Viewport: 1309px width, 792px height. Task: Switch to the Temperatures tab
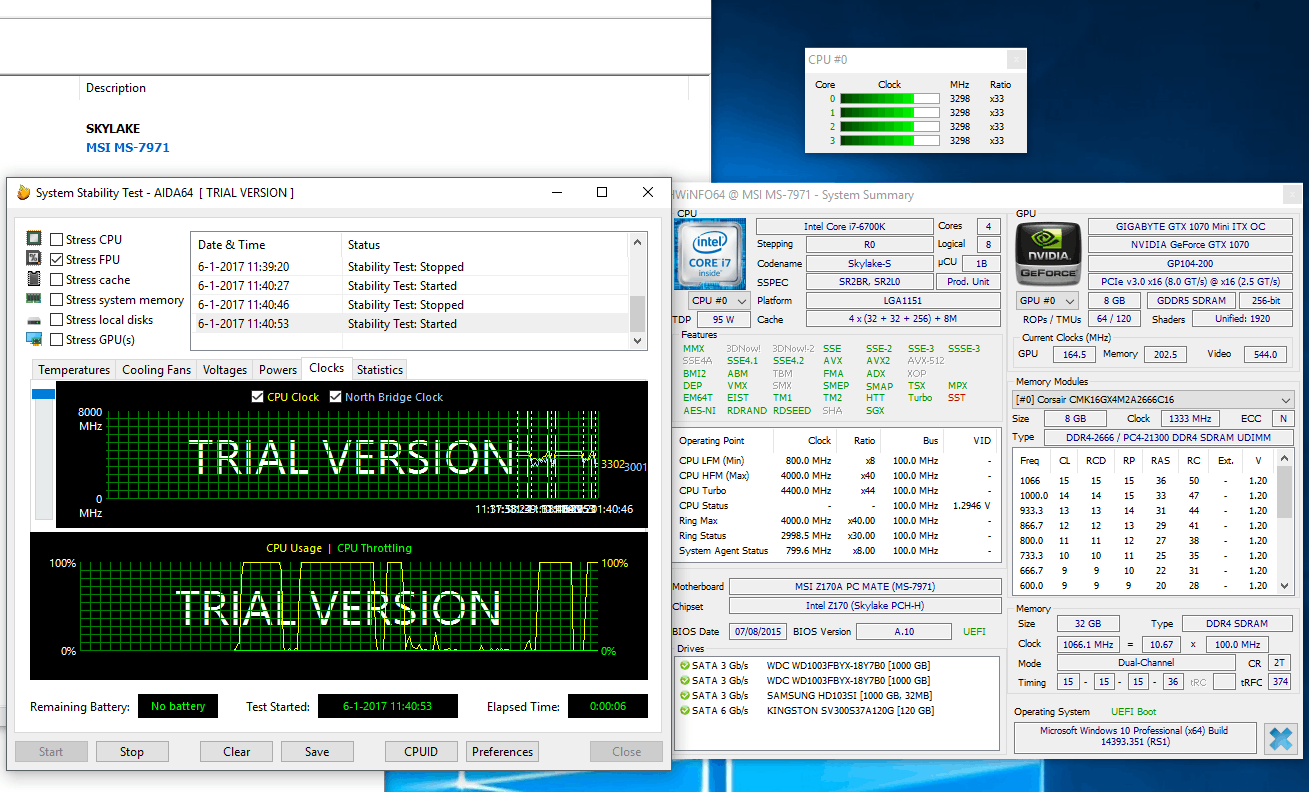[x=74, y=370]
